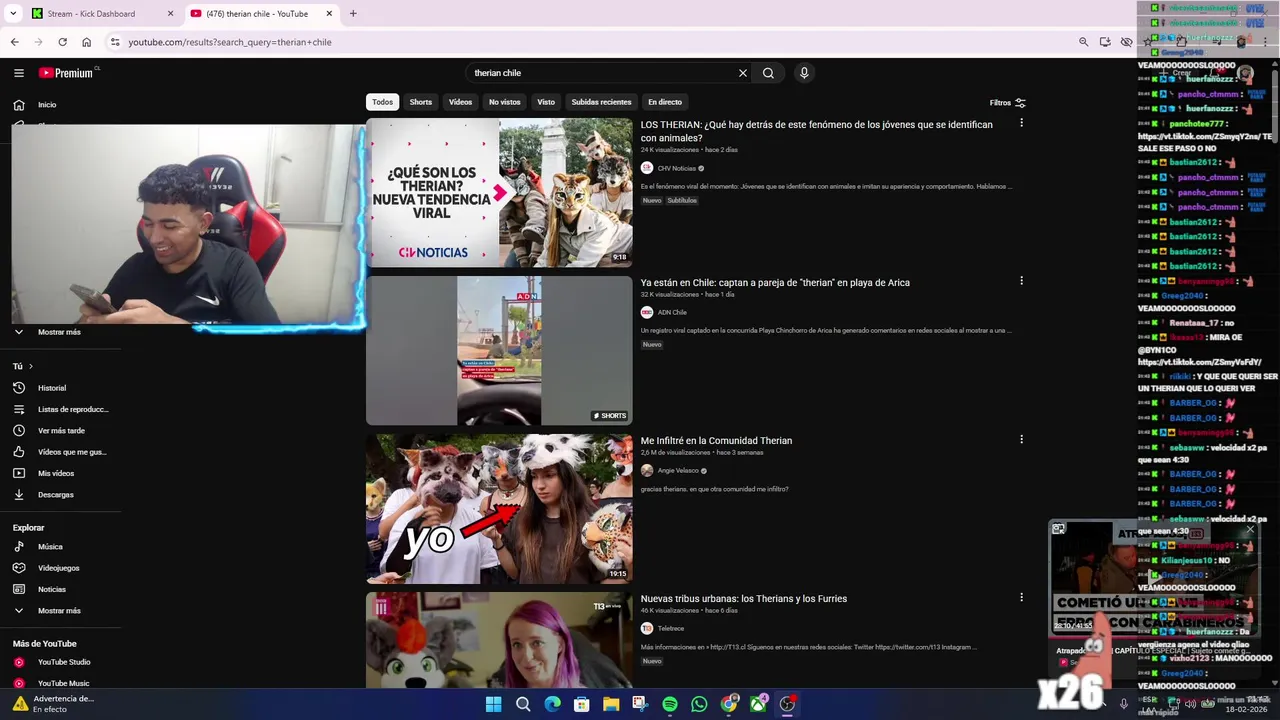The height and width of the screenshot is (720, 1280).
Task: Open more options for Me Infiltré video
Action: pos(1021,439)
